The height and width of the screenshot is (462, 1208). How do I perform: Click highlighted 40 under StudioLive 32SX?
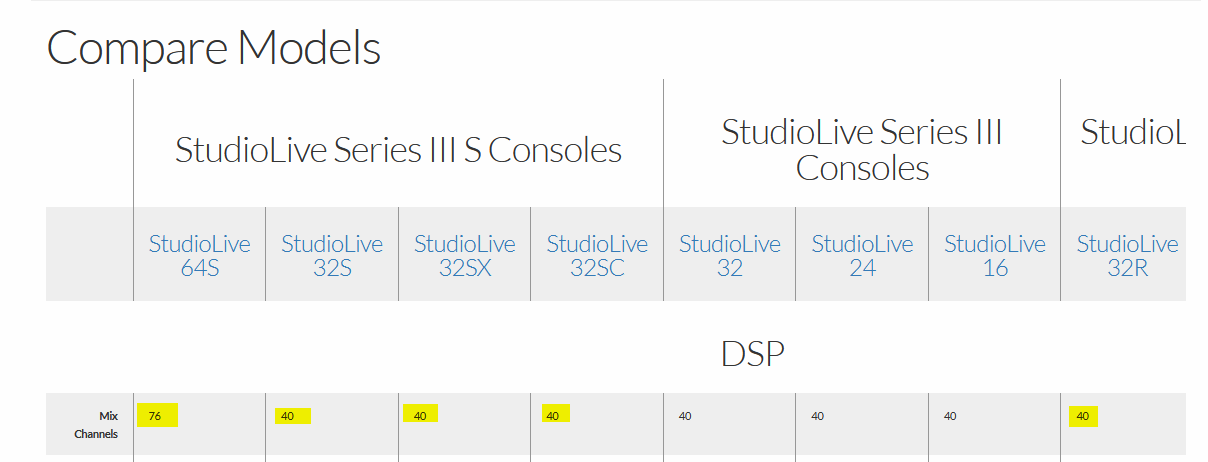tap(421, 415)
